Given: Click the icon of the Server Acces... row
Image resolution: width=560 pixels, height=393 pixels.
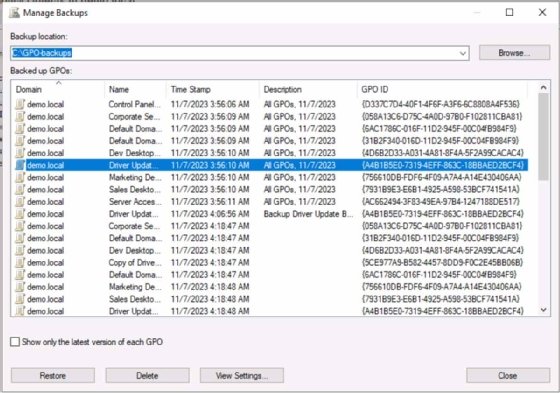Looking at the screenshot, I should click(x=20, y=202).
